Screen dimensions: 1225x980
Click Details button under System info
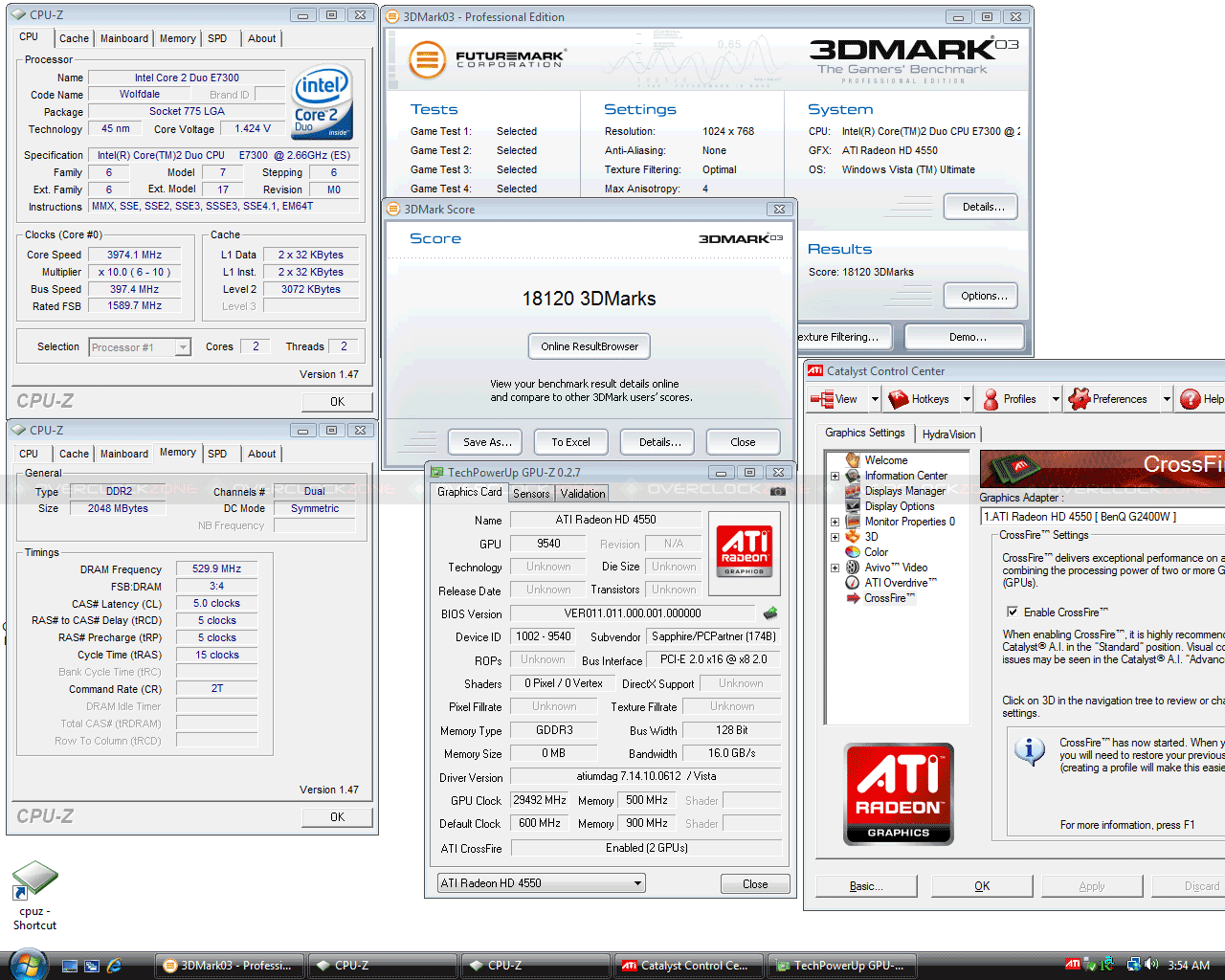point(983,207)
